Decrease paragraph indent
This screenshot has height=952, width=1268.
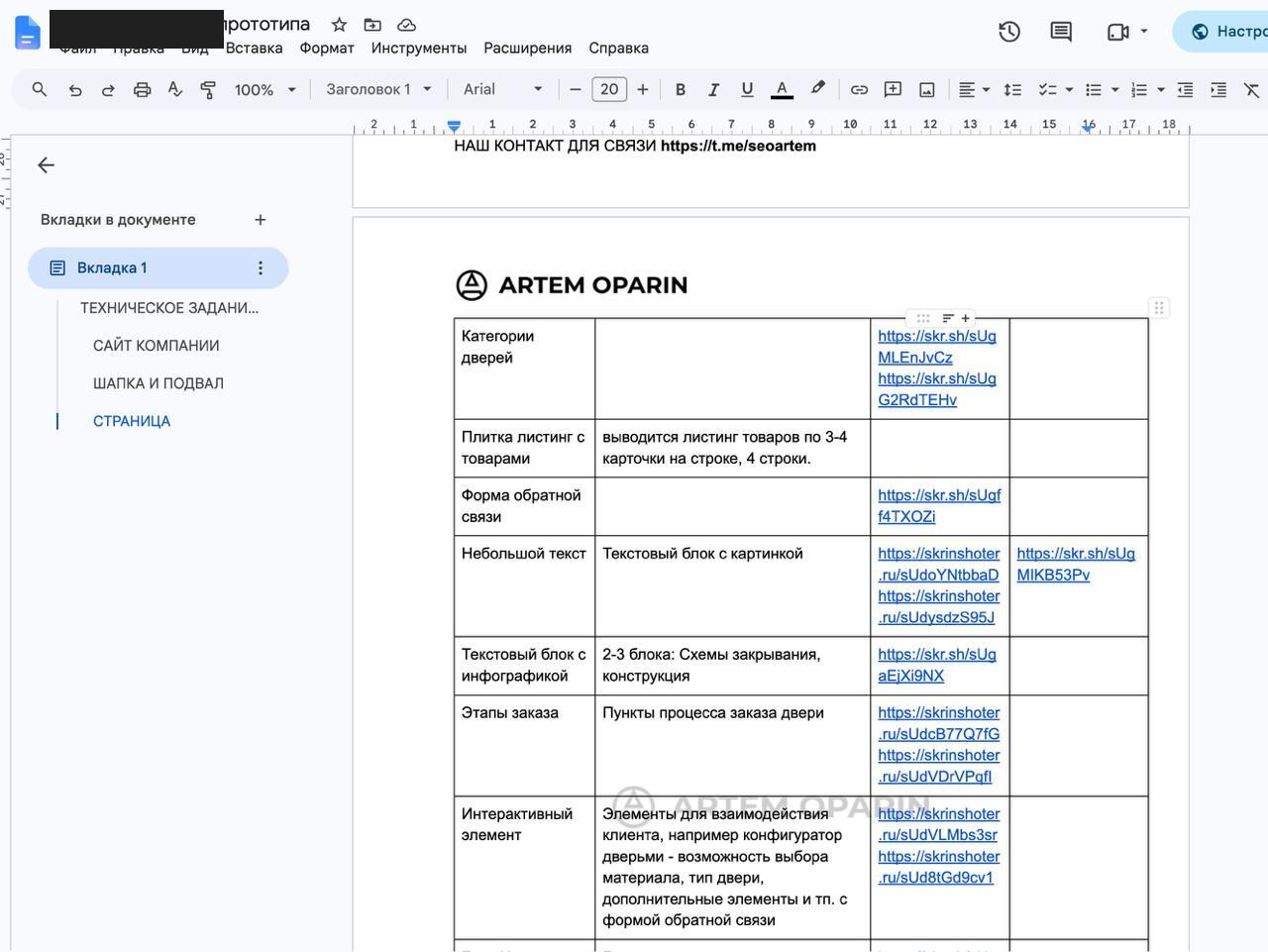coord(1185,89)
